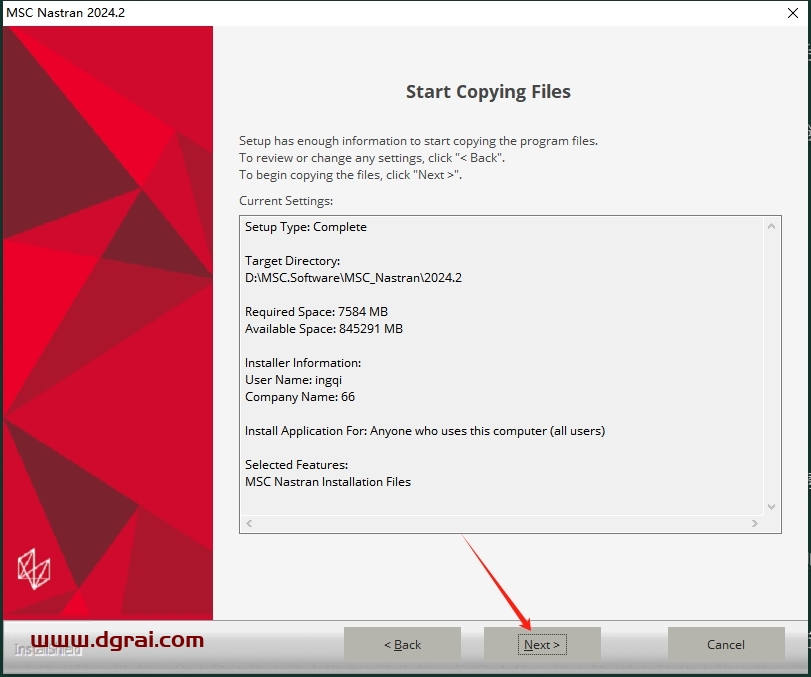Click the "MSC Nastran Installation Files" feature line
The image size is (811, 677).
click(x=328, y=482)
